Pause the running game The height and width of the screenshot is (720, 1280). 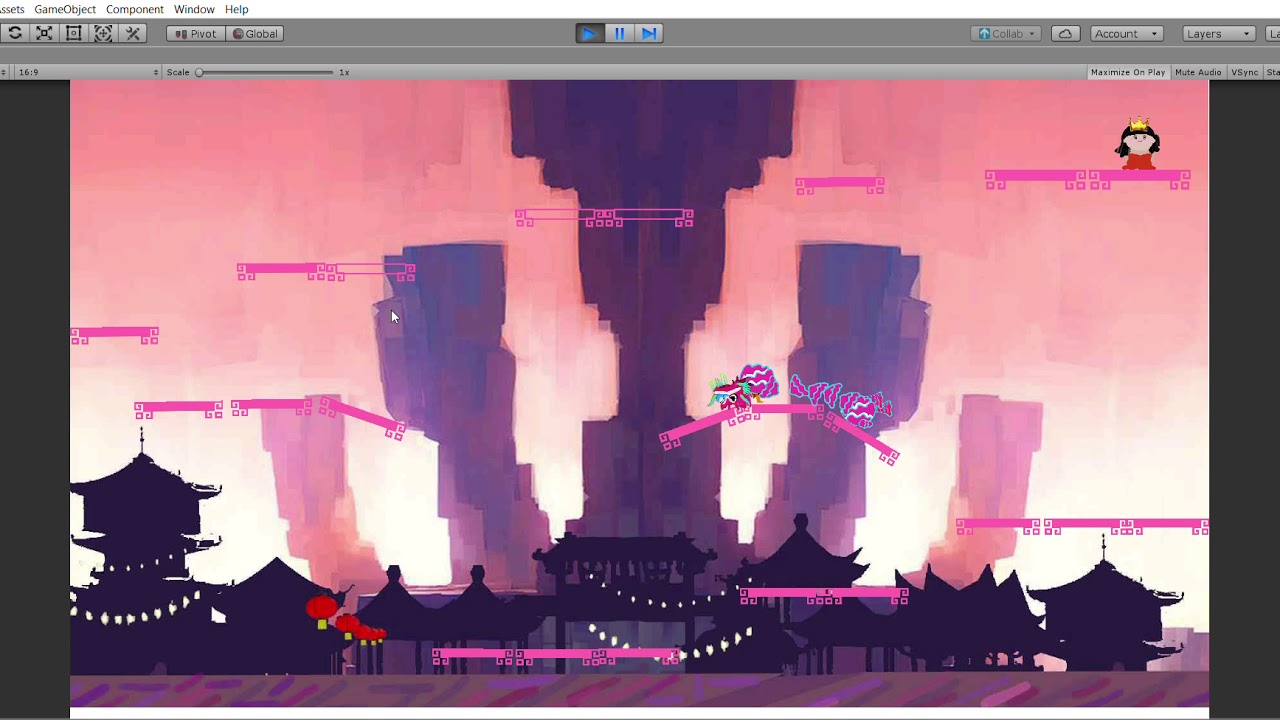(x=619, y=33)
